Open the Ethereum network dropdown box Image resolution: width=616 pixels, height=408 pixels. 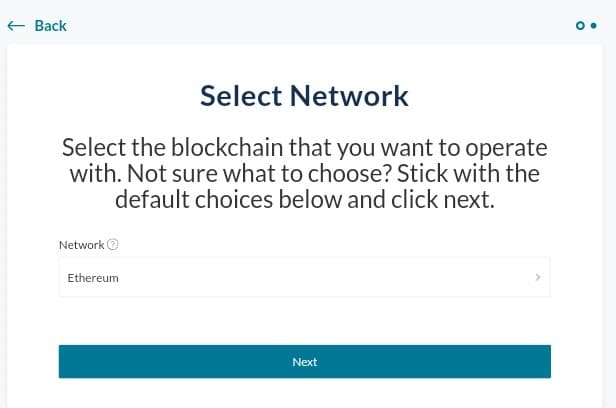pos(304,277)
